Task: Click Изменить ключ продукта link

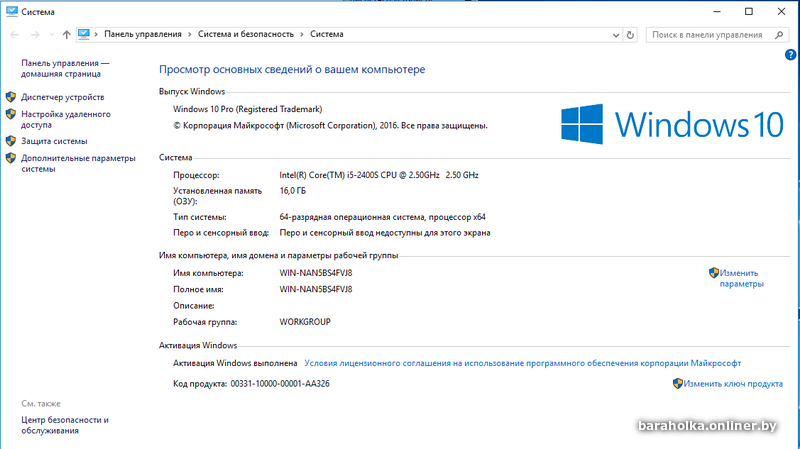Action: tap(733, 384)
